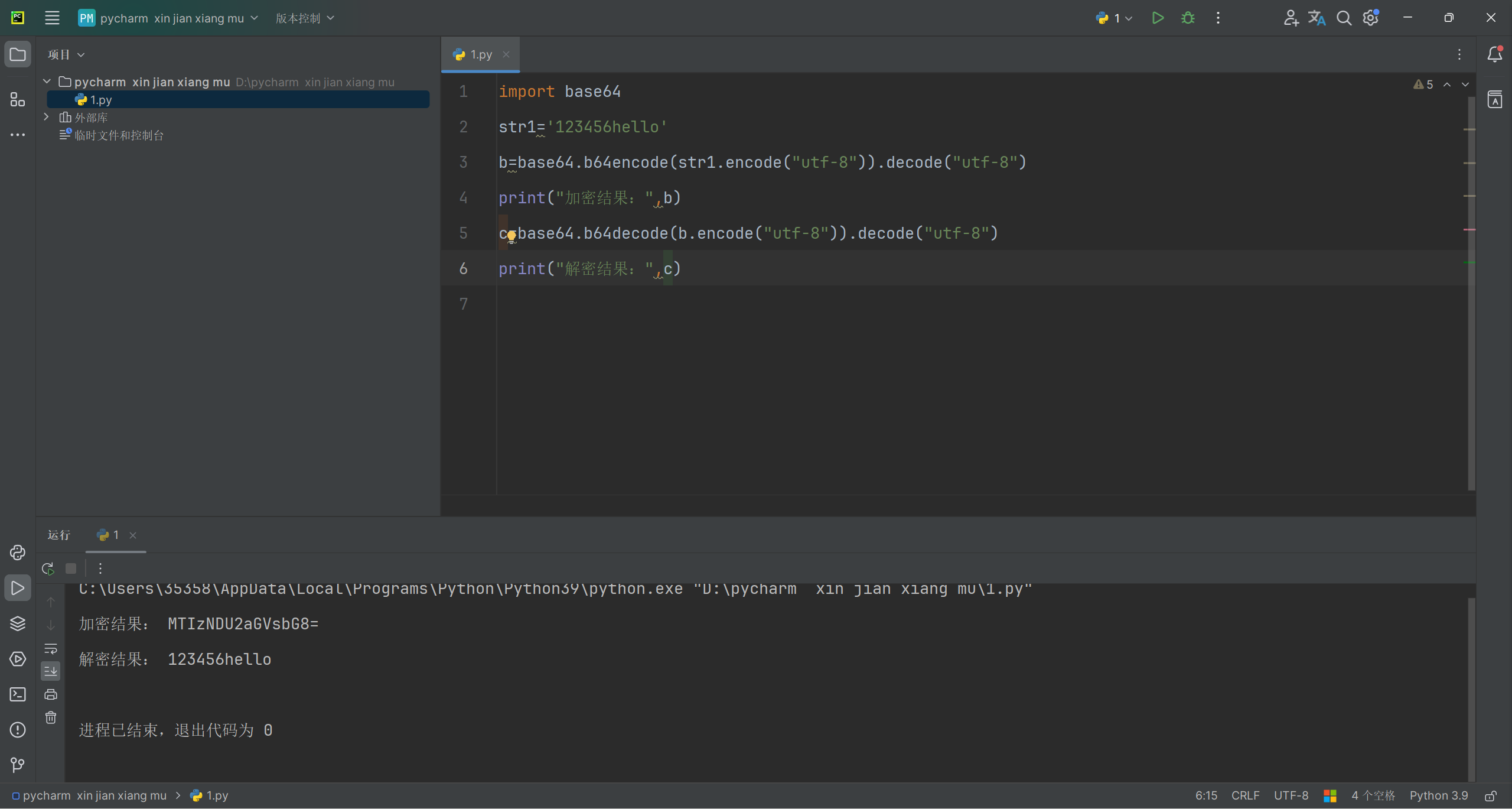
Task: Go to previous highlighted warning arrow
Action: 1447,85
